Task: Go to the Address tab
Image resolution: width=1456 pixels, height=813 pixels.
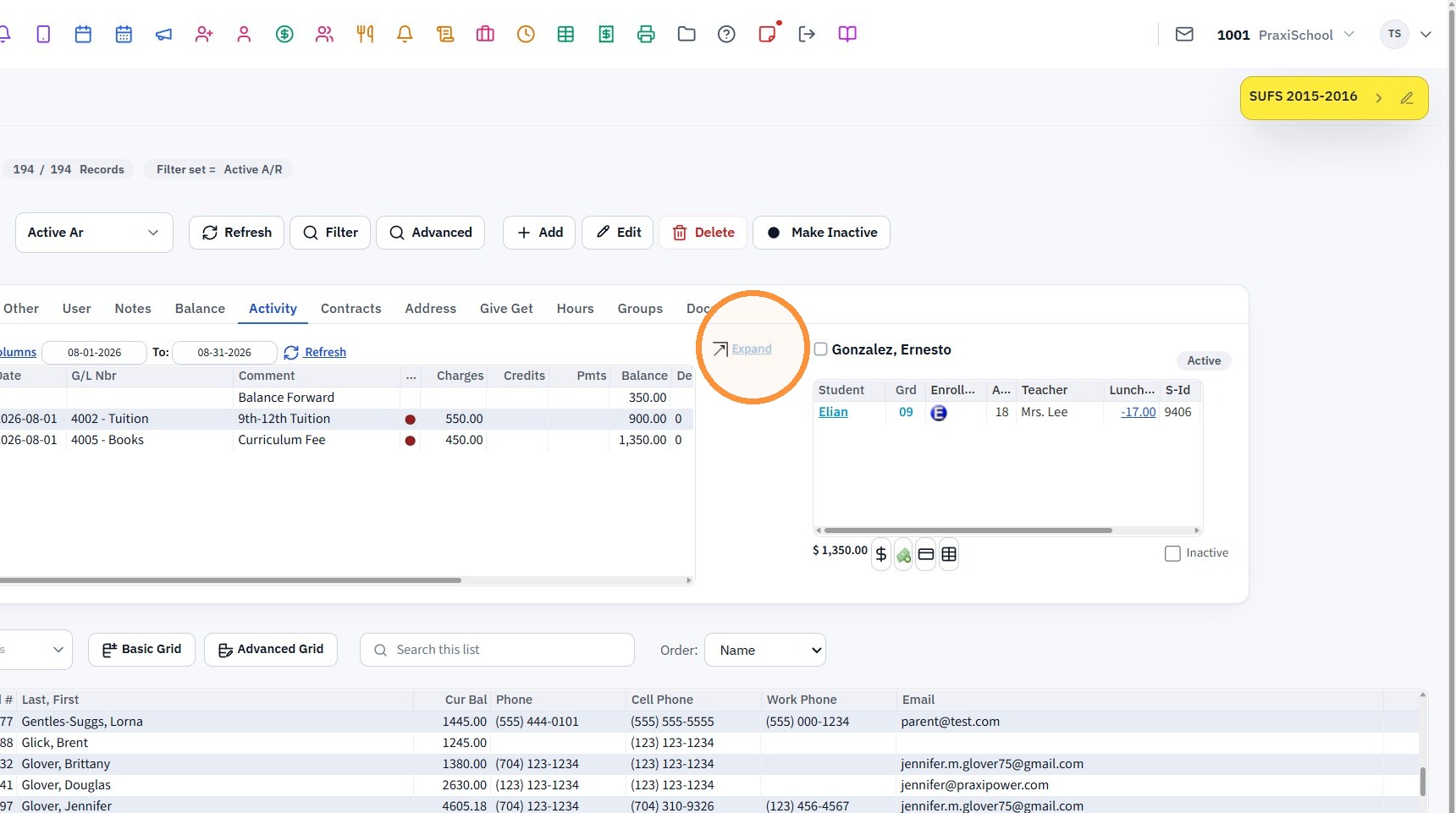Action: pos(431,309)
